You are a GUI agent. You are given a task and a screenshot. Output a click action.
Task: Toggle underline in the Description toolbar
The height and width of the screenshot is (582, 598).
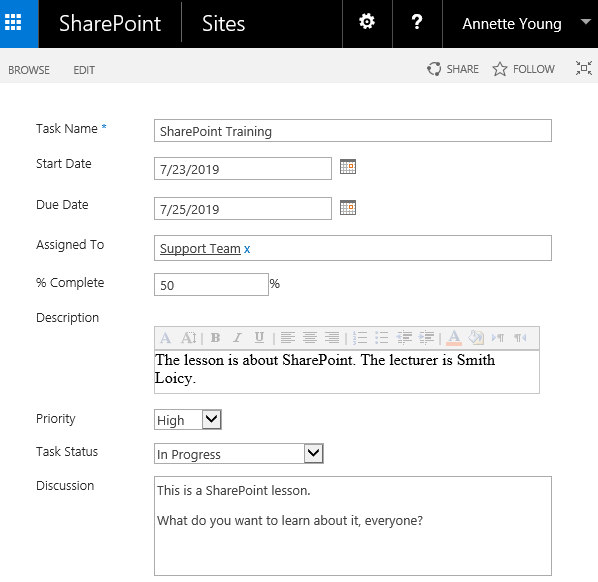tap(259, 338)
